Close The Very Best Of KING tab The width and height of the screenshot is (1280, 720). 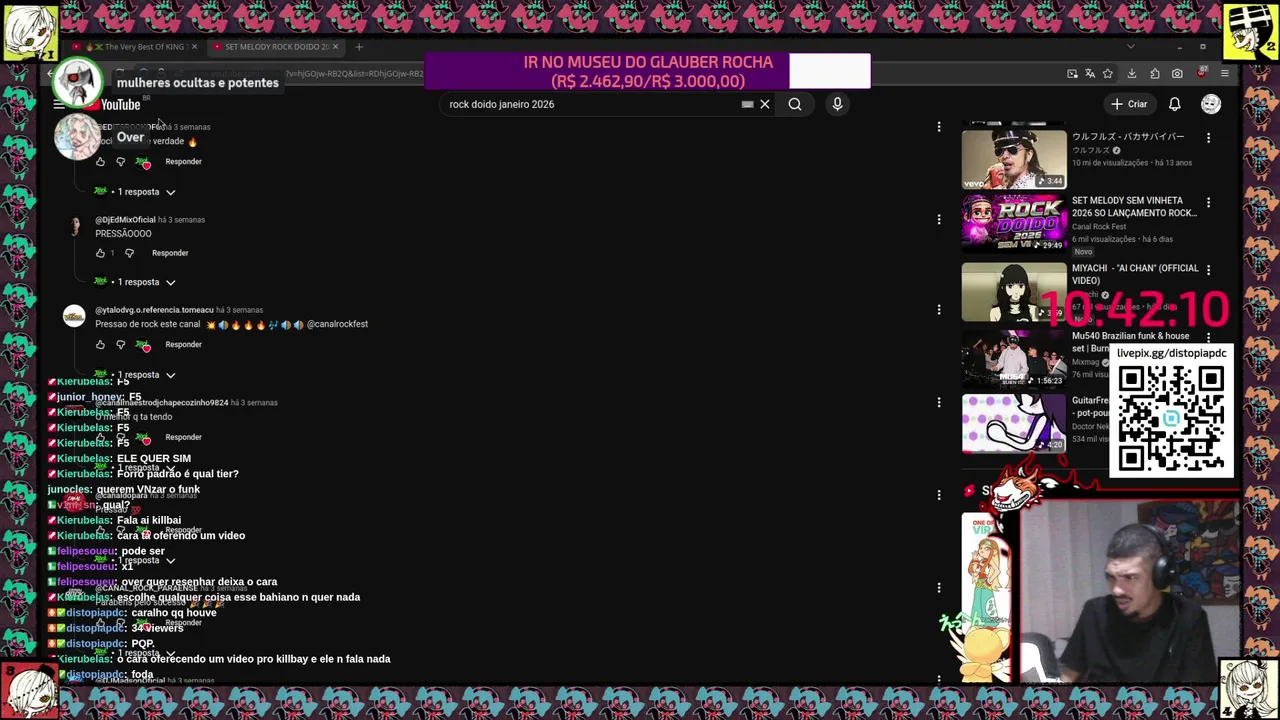point(194,47)
